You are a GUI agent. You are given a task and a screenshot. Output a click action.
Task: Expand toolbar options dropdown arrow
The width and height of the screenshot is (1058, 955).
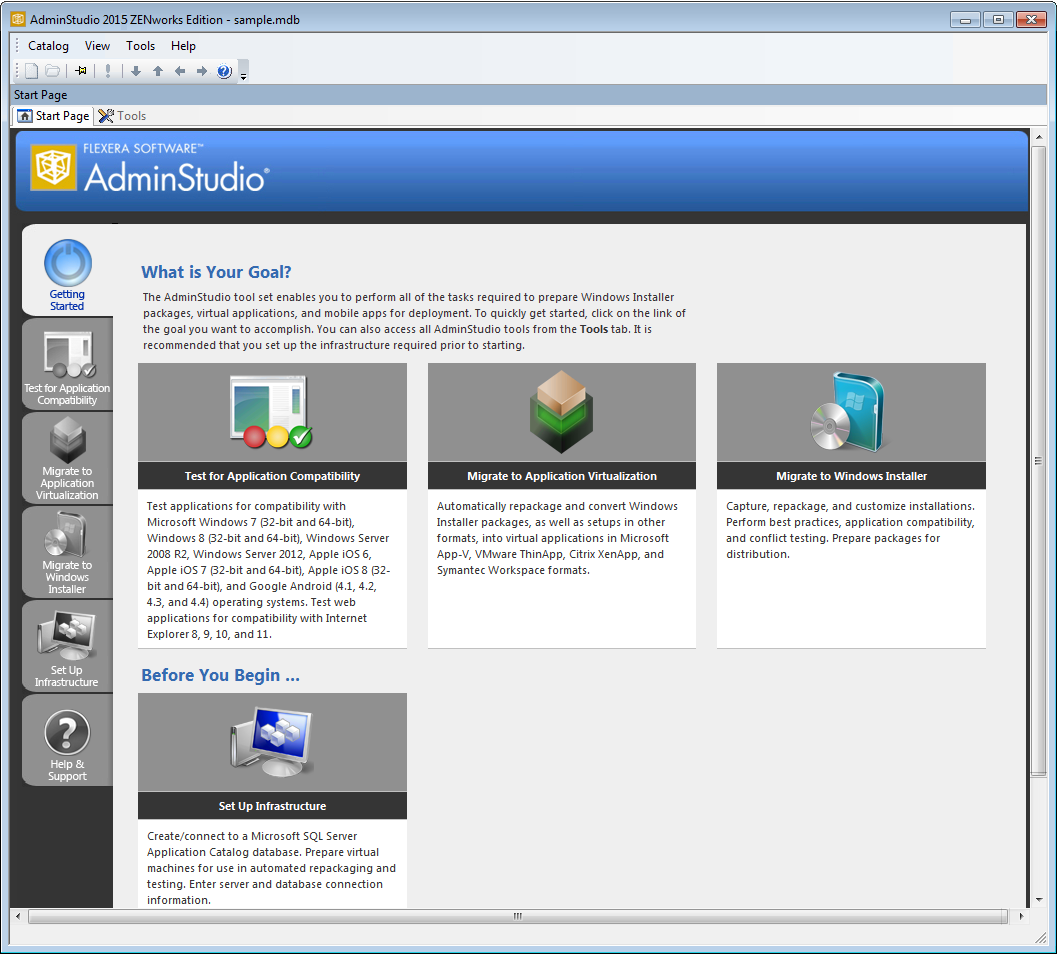point(244,73)
